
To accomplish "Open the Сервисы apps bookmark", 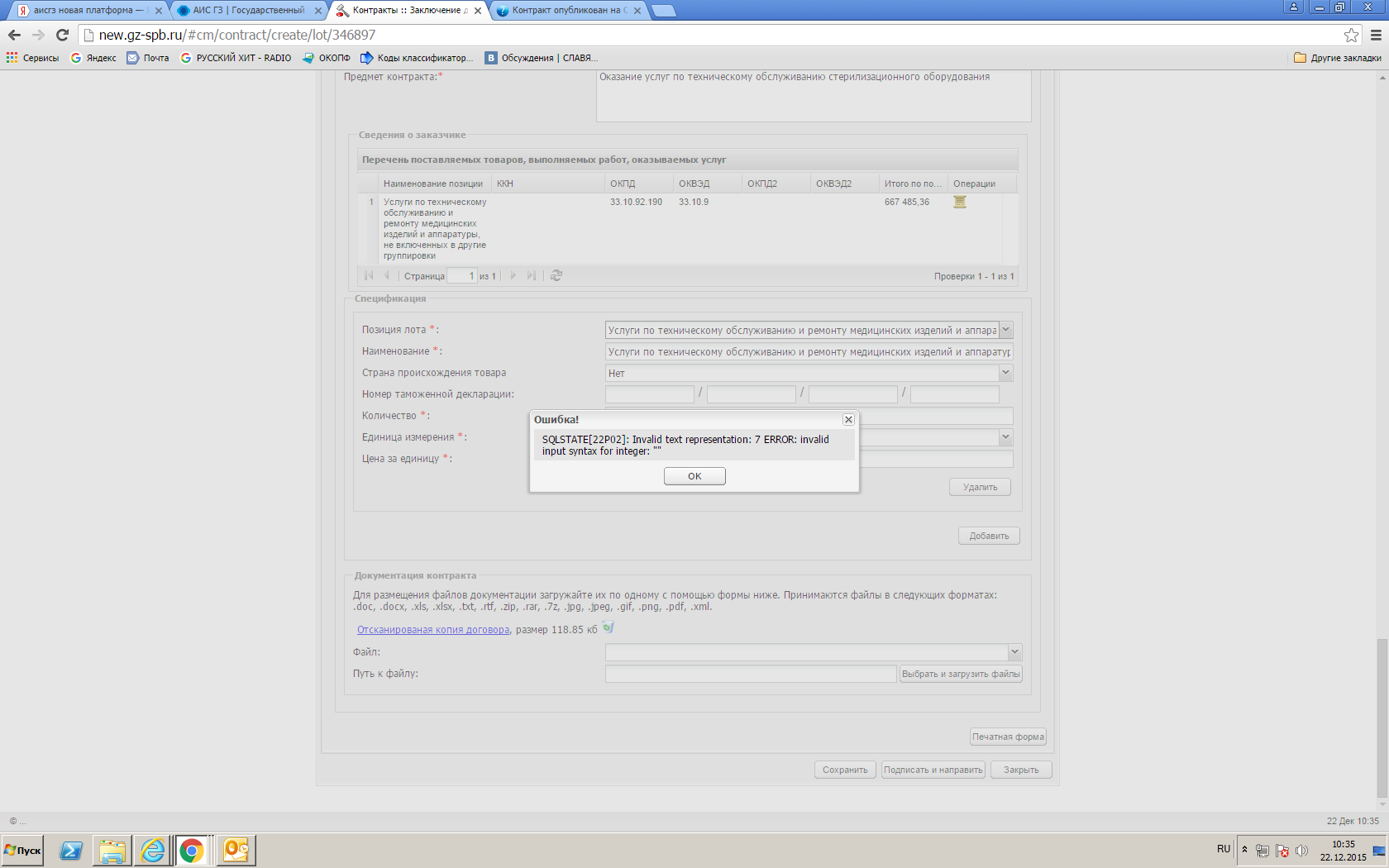I will pyautogui.click(x=33, y=58).
